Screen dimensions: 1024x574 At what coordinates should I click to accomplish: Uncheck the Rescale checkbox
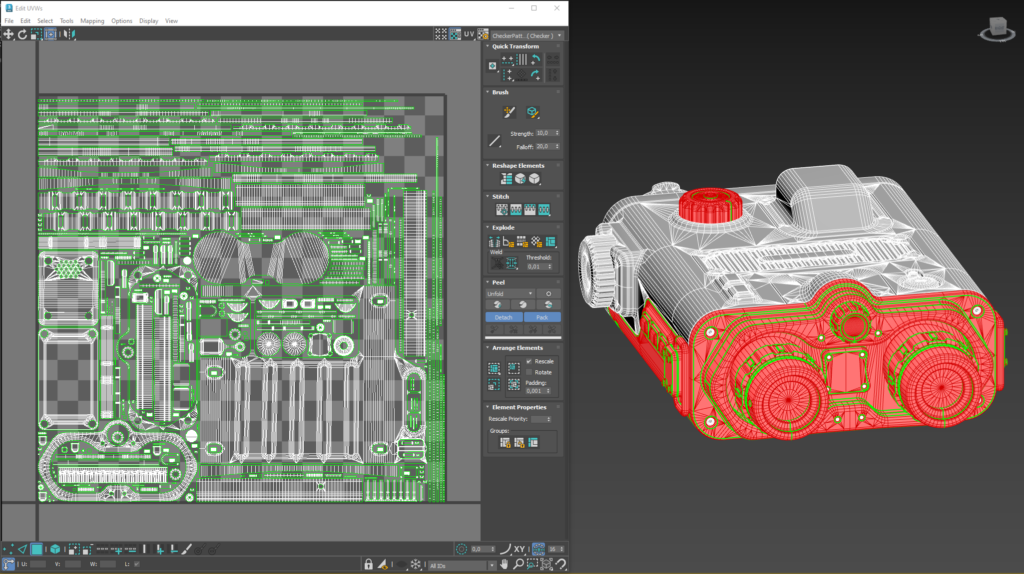(529, 361)
